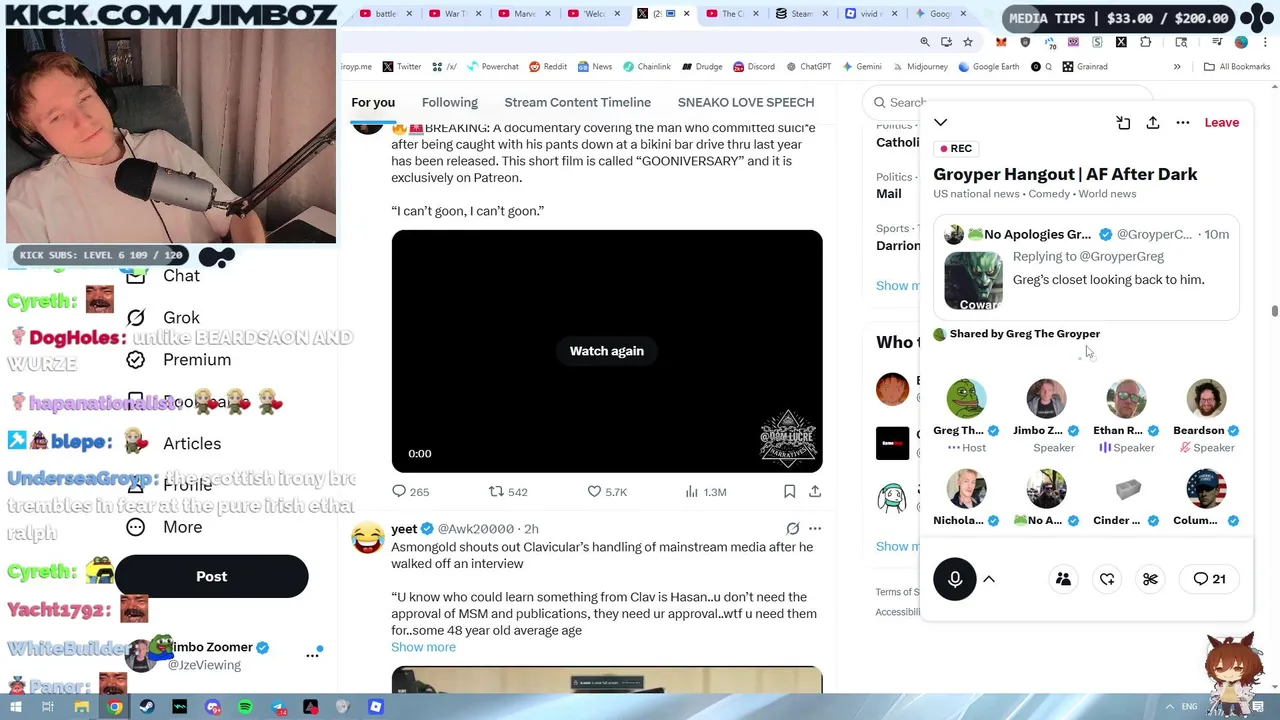Show more in Who to follow

897,546
